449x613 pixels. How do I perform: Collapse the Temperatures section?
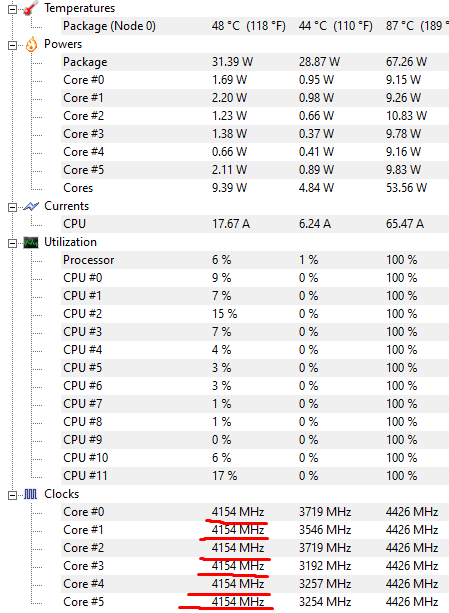13,9
